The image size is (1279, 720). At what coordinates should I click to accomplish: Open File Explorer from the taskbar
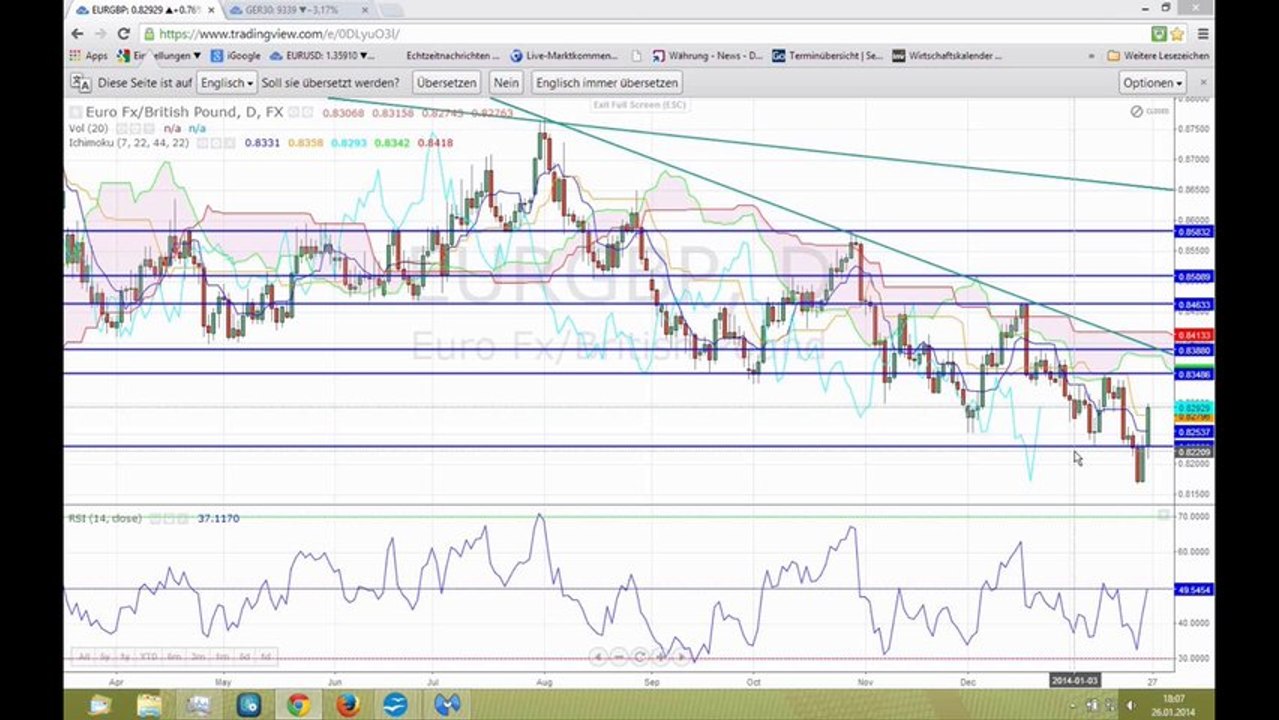pos(149,705)
